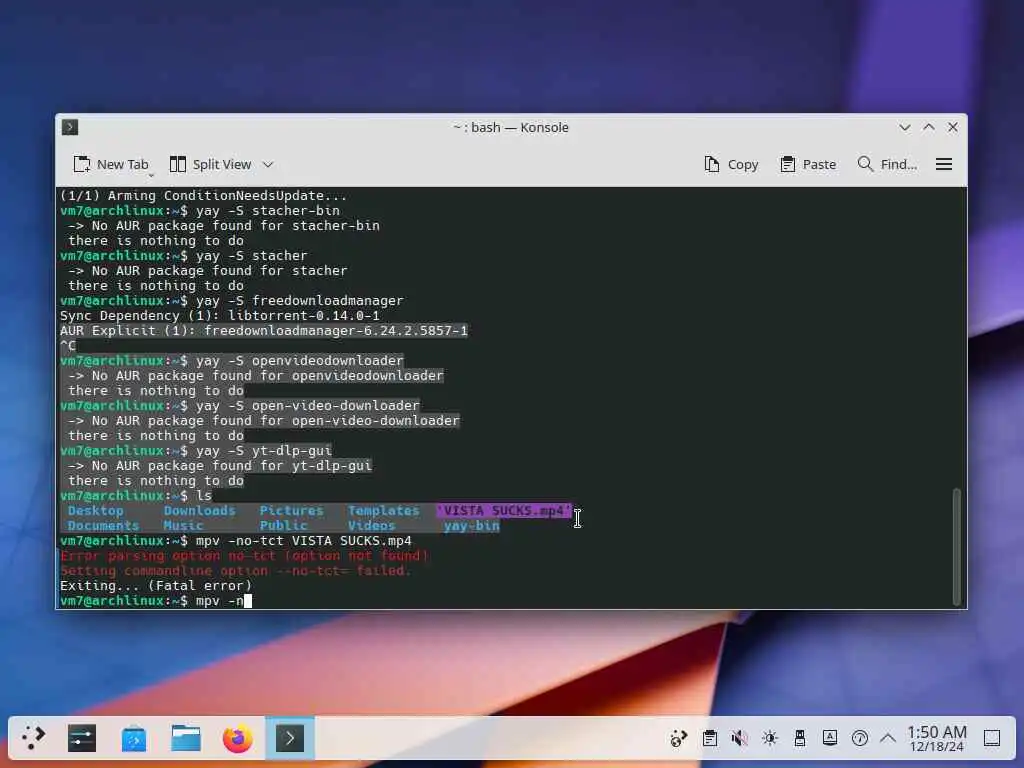Click the keyboard layout tray icon
The height and width of the screenshot is (768, 1024).
click(829, 739)
